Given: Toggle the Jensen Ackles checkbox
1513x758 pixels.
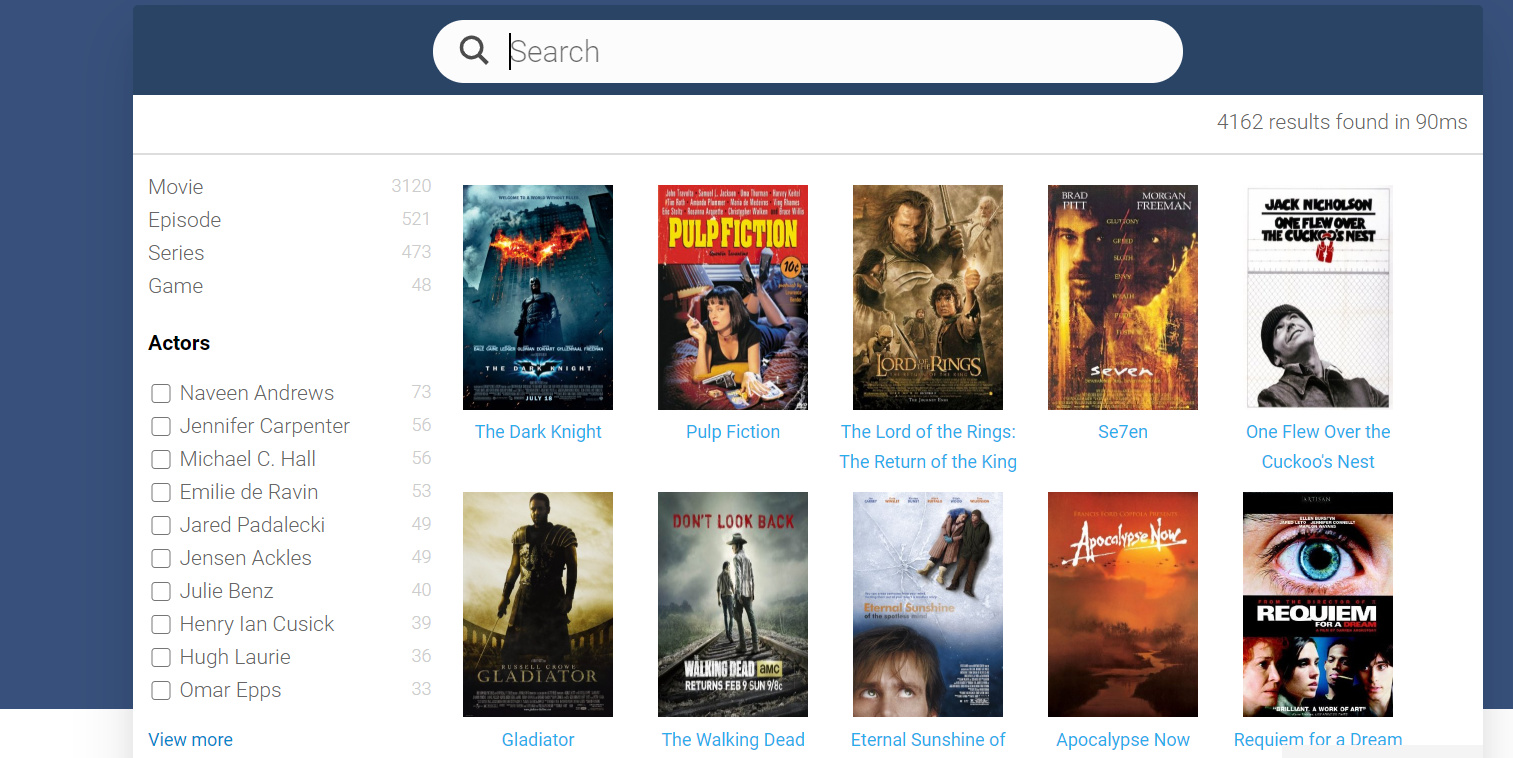Looking at the screenshot, I should [160, 558].
